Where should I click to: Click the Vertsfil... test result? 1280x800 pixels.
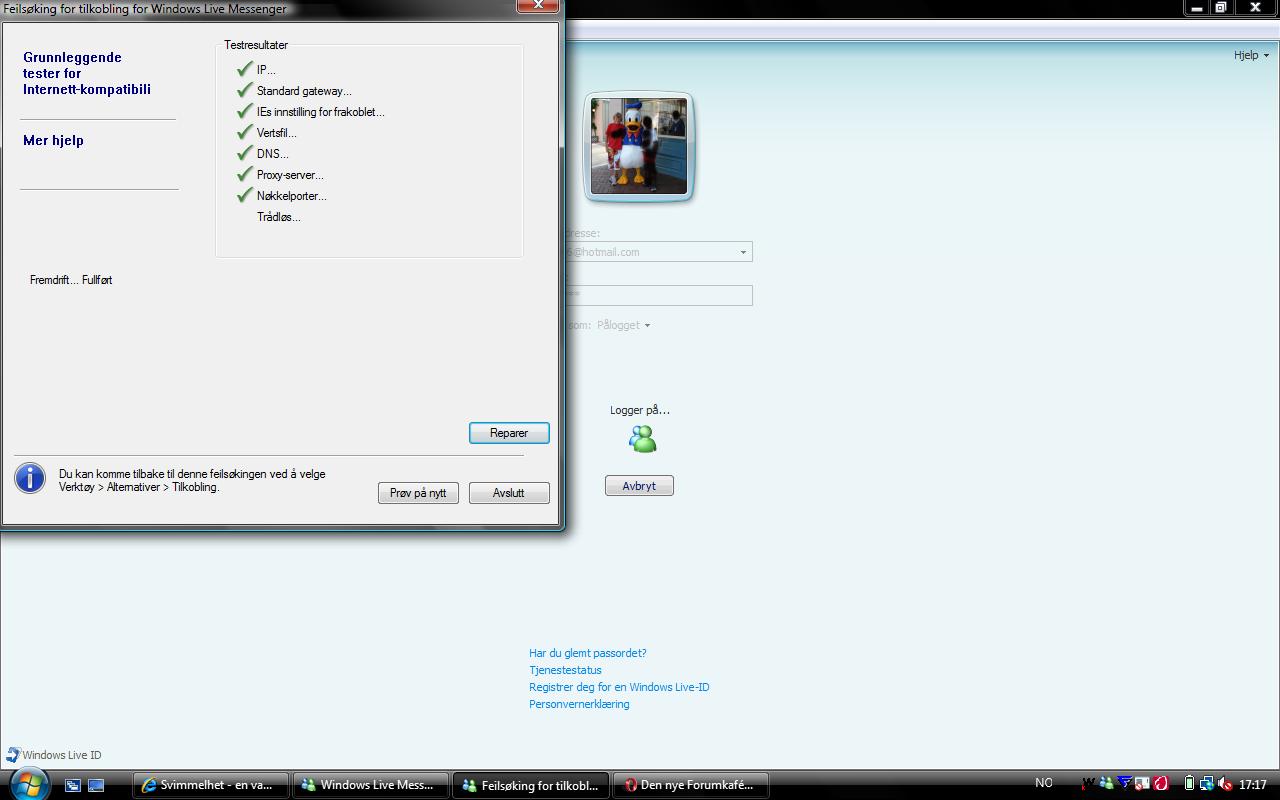click(x=276, y=133)
